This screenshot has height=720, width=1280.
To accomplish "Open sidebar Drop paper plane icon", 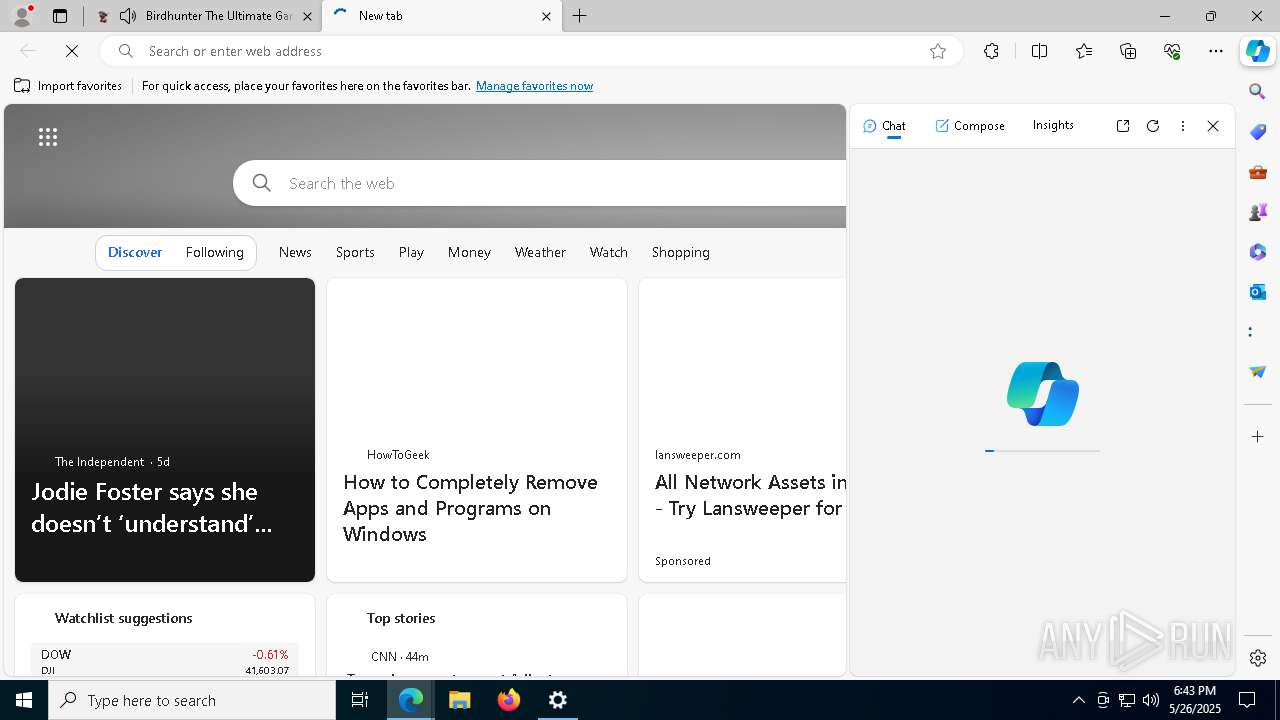I will click(1258, 372).
